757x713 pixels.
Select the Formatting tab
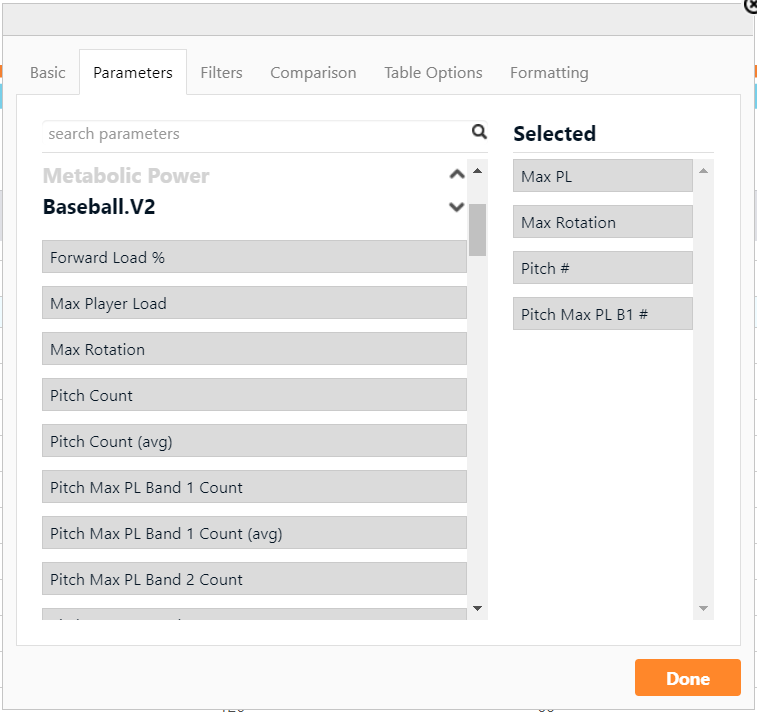click(x=549, y=73)
